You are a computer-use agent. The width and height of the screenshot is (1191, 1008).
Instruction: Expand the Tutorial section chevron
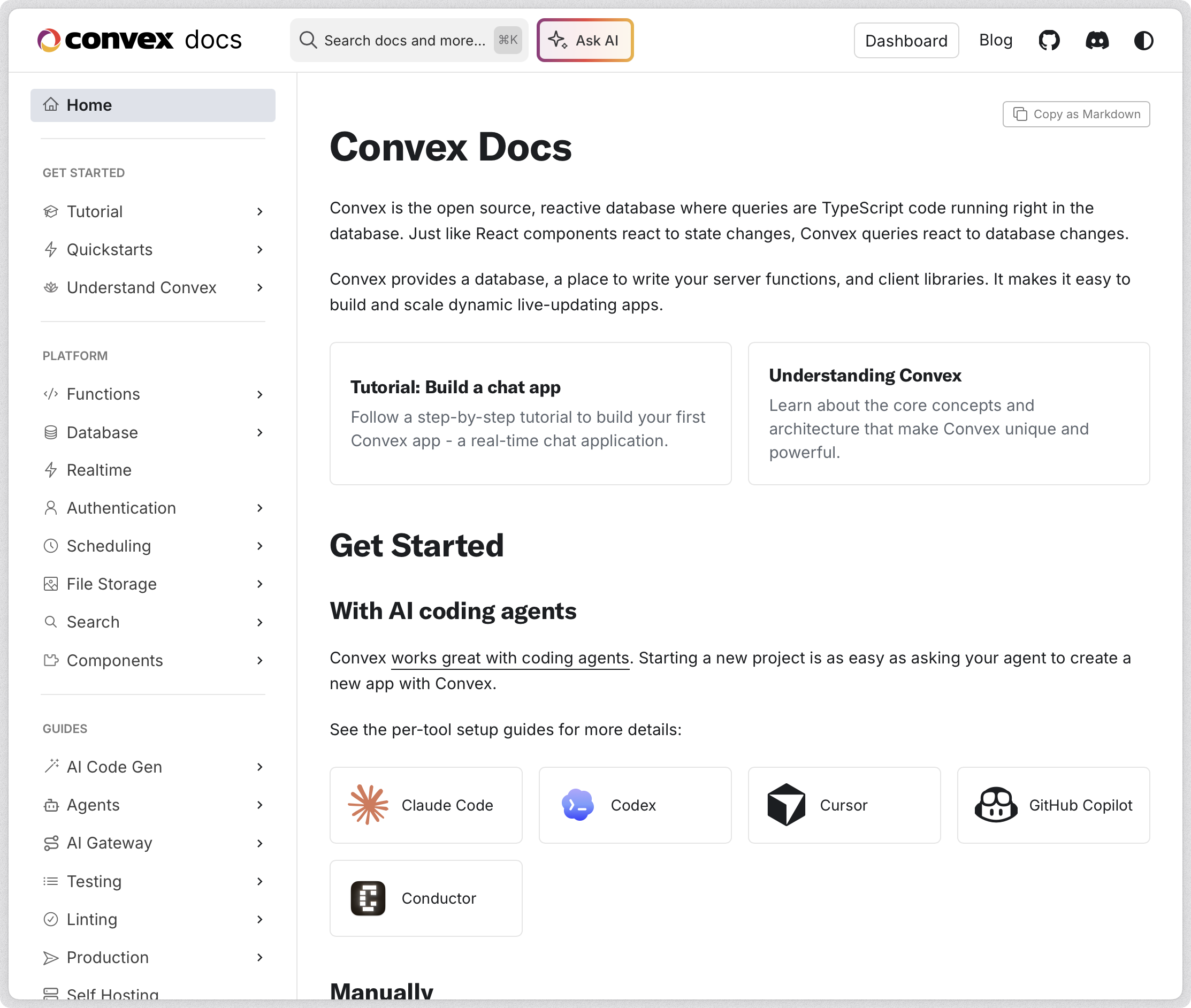point(260,211)
